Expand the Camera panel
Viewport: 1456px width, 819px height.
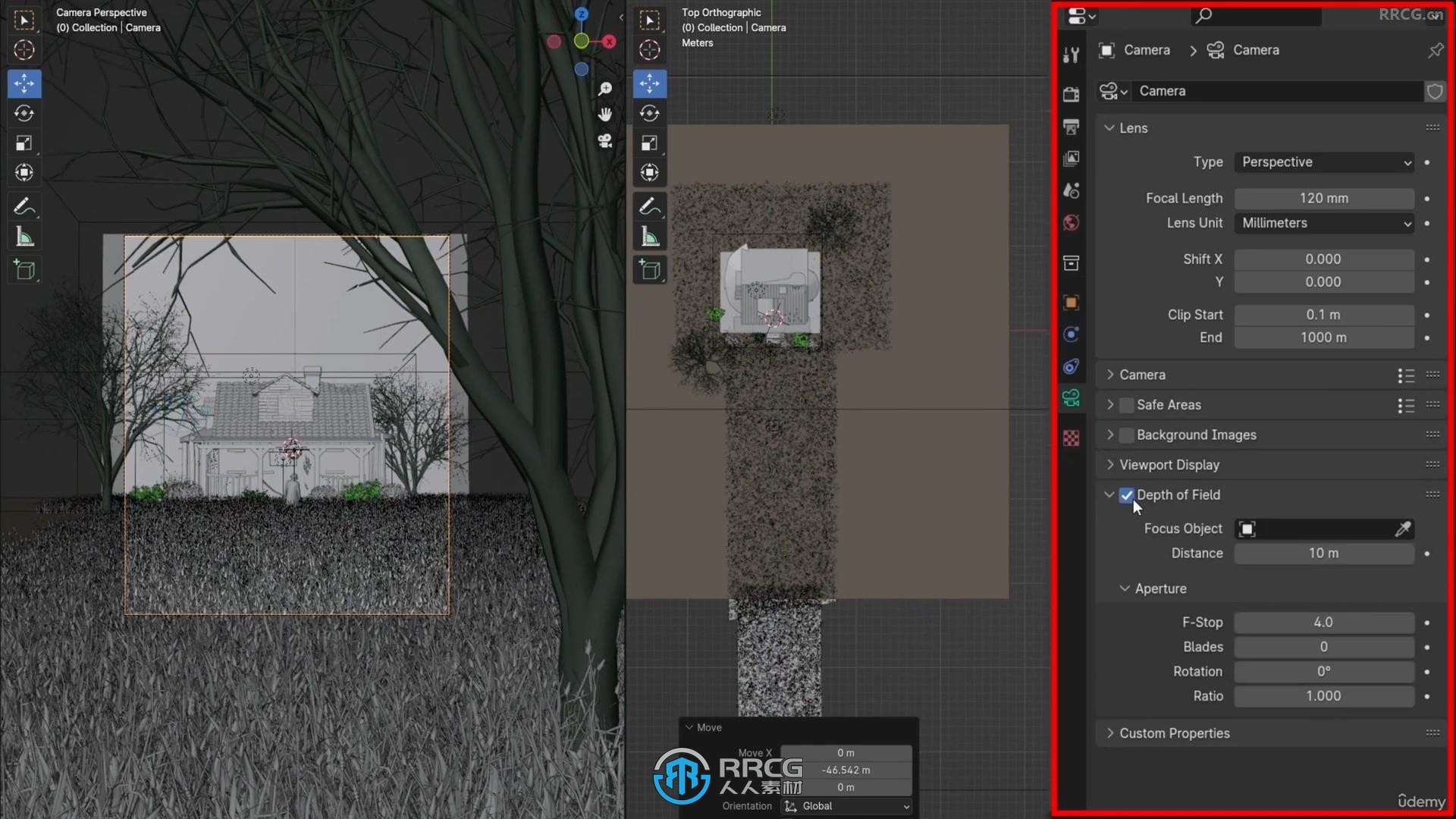coord(1110,375)
